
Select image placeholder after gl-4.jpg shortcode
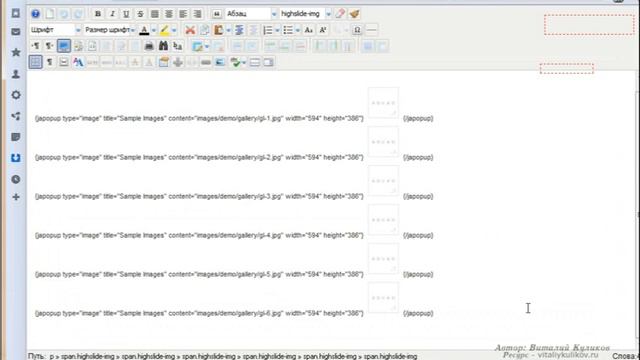click(x=383, y=220)
